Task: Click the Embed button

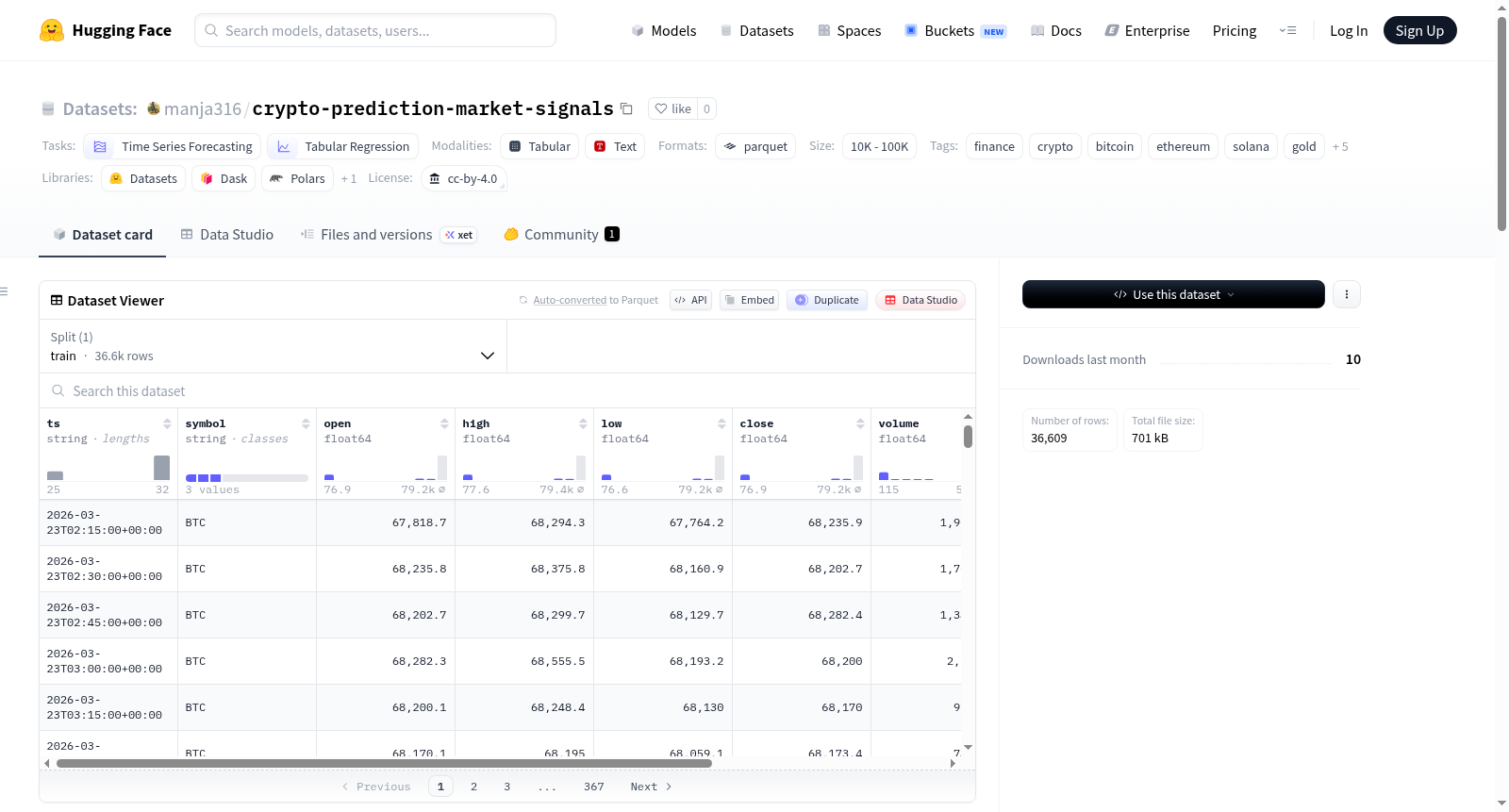Action: click(749, 300)
